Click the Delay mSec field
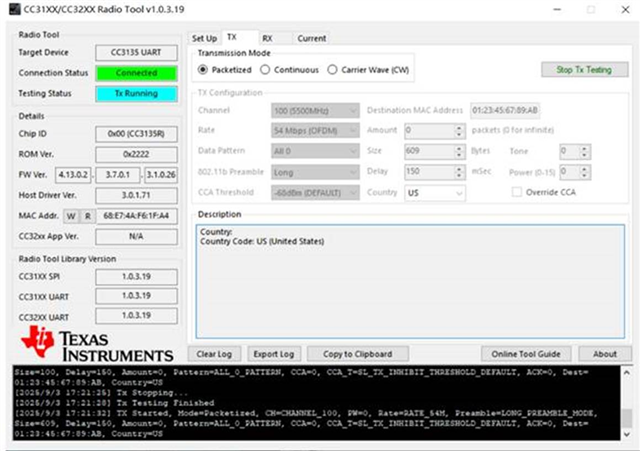640x451 pixels. coord(429,171)
